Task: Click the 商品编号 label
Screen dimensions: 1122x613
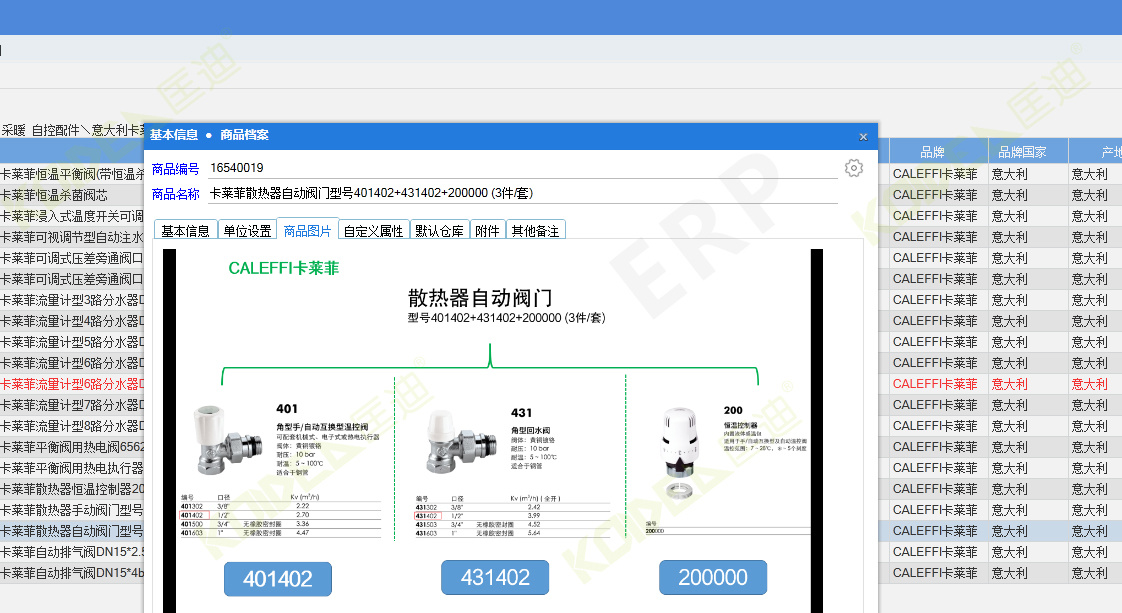Action: [x=175, y=169]
